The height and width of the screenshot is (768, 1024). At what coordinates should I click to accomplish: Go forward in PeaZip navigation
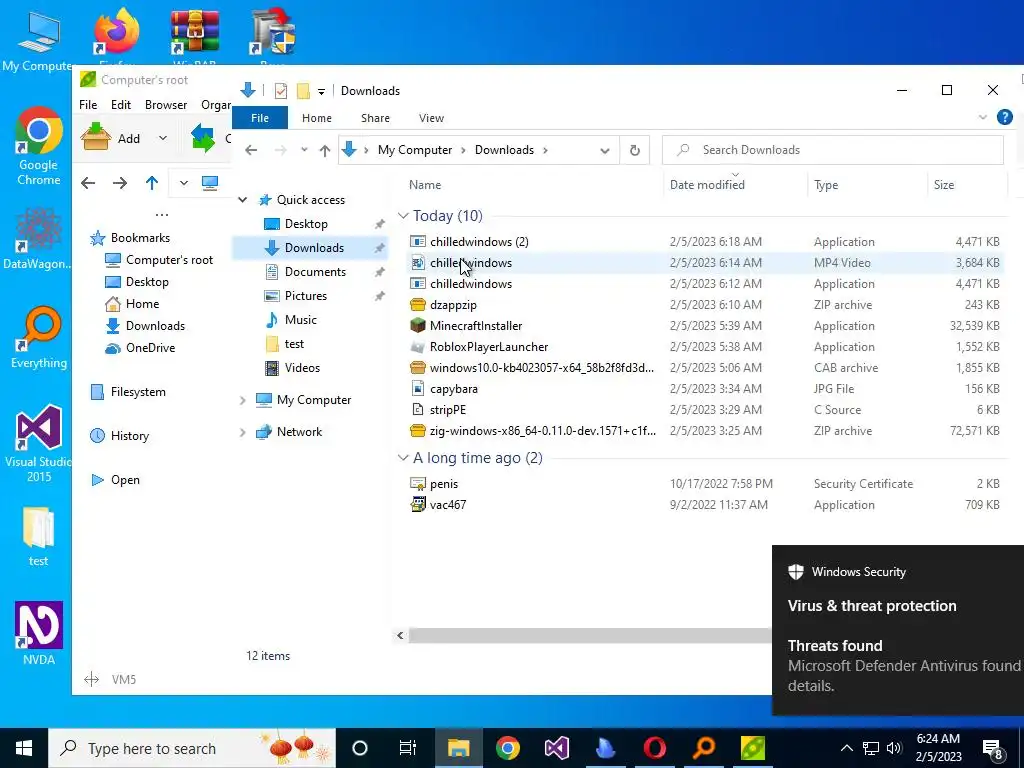pyautogui.click(x=120, y=184)
